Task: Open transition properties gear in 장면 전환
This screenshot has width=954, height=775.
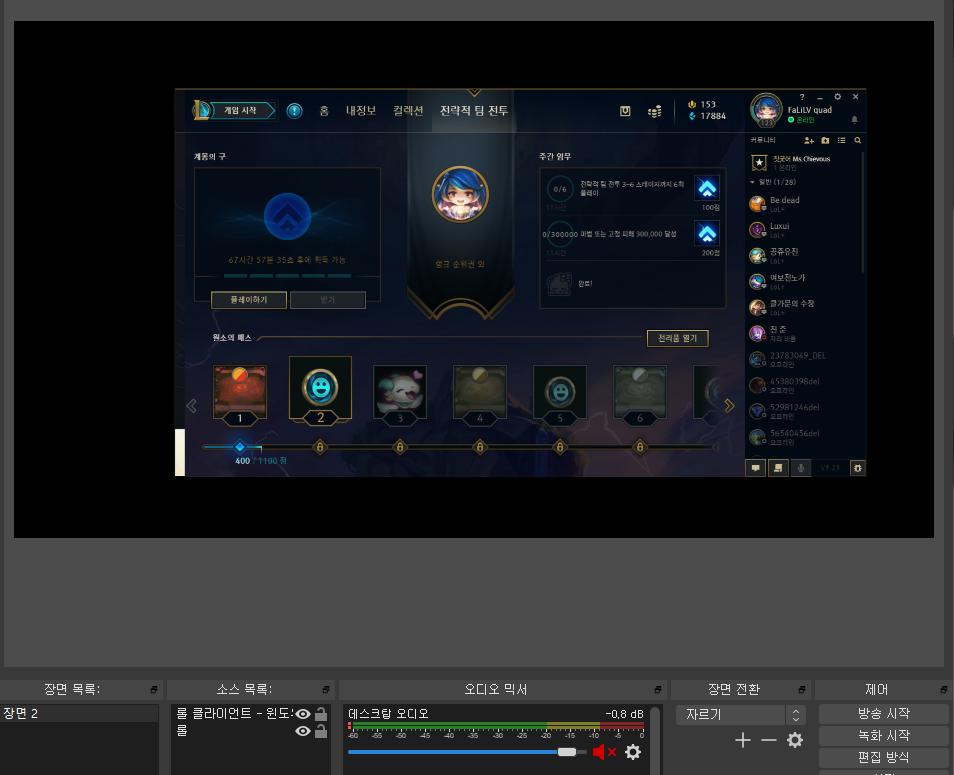Action: coord(795,740)
